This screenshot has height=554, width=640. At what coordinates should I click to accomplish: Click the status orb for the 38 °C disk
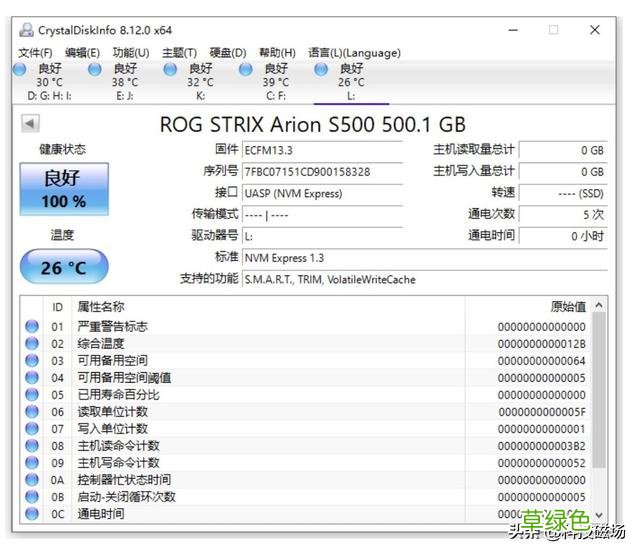pos(95,69)
